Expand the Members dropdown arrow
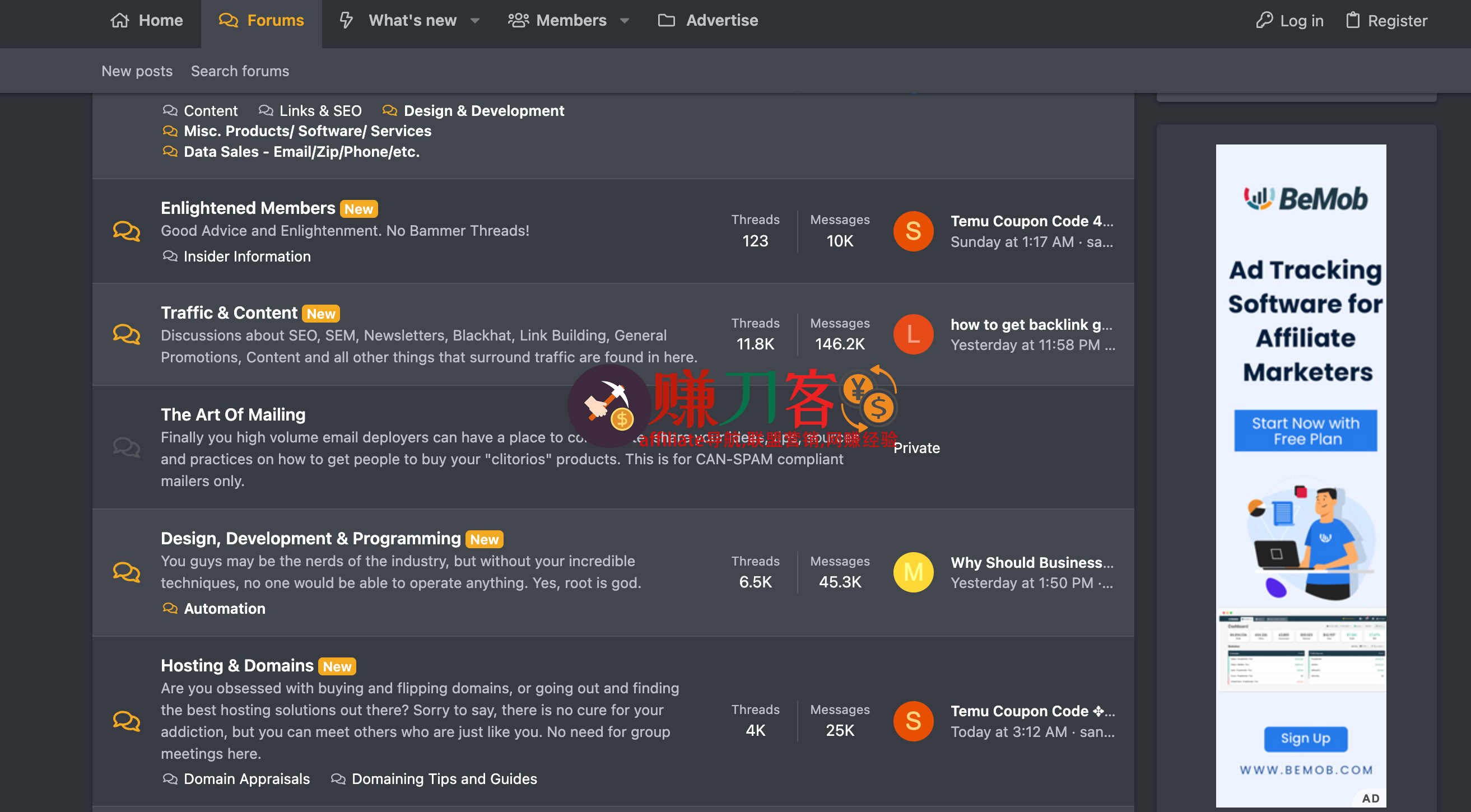1471x812 pixels. 624,21
